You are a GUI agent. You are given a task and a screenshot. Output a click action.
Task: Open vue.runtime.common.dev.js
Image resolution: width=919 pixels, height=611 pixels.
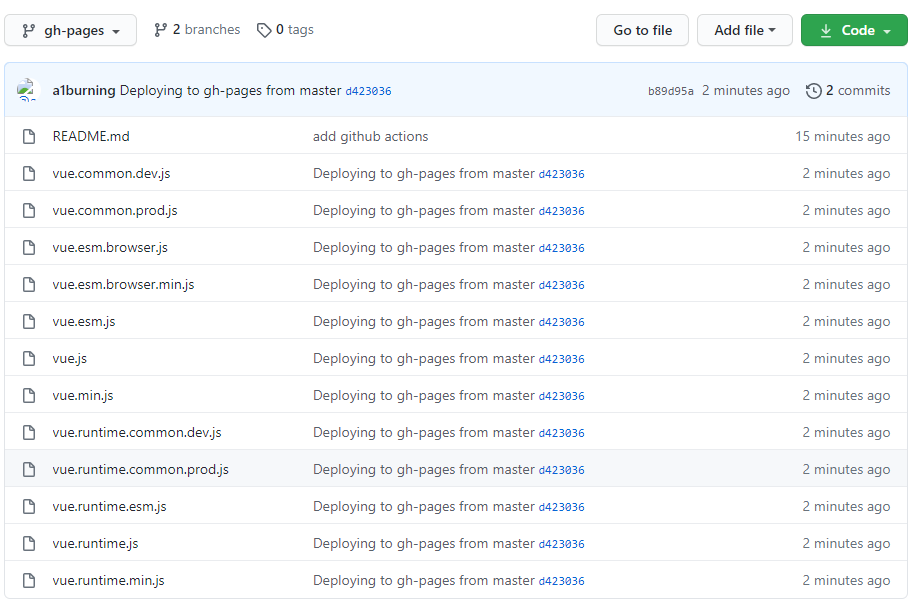[137, 432]
